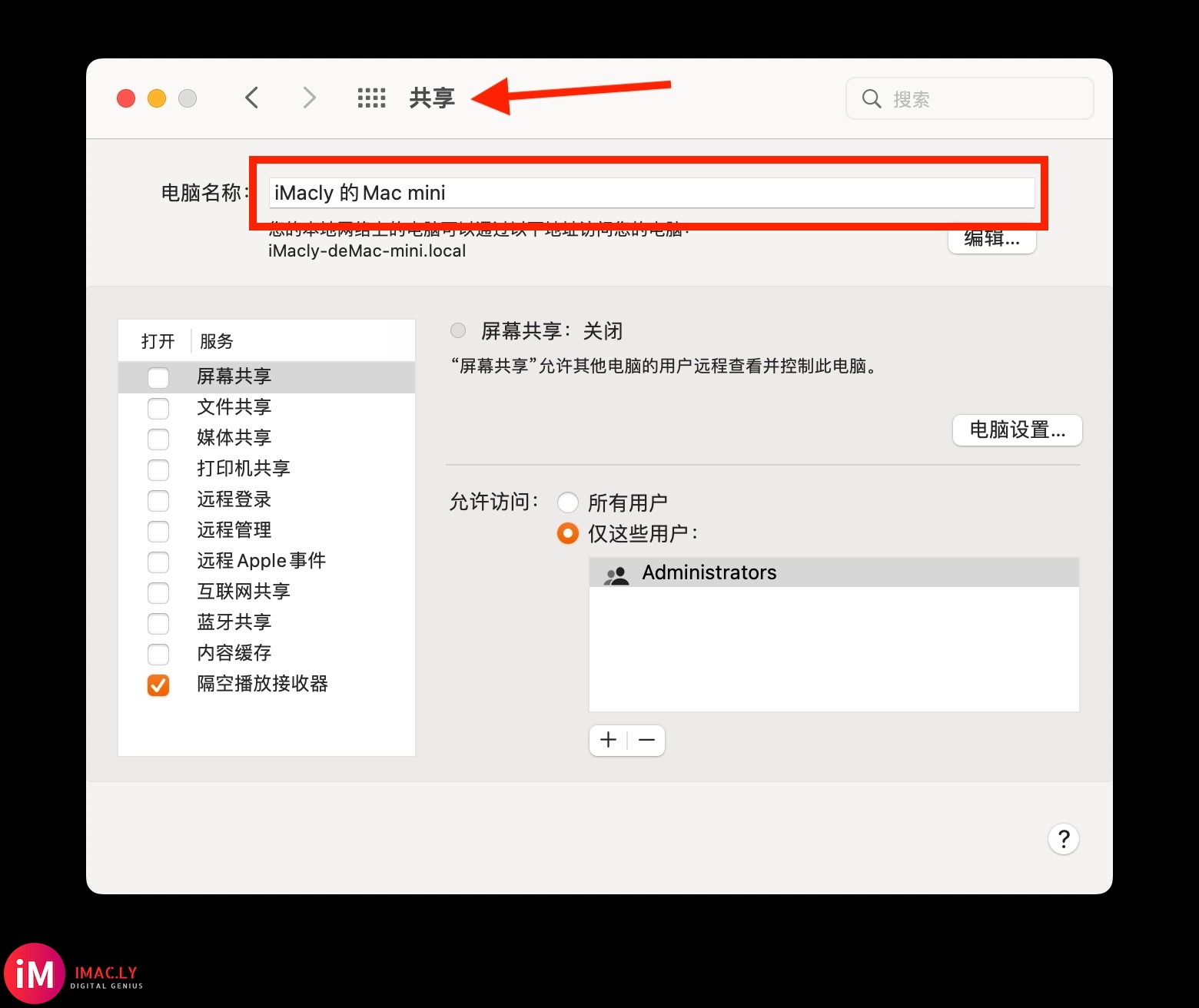Select 媒体共享 service row
Screen dimensions: 1199x1008
coord(267,439)
